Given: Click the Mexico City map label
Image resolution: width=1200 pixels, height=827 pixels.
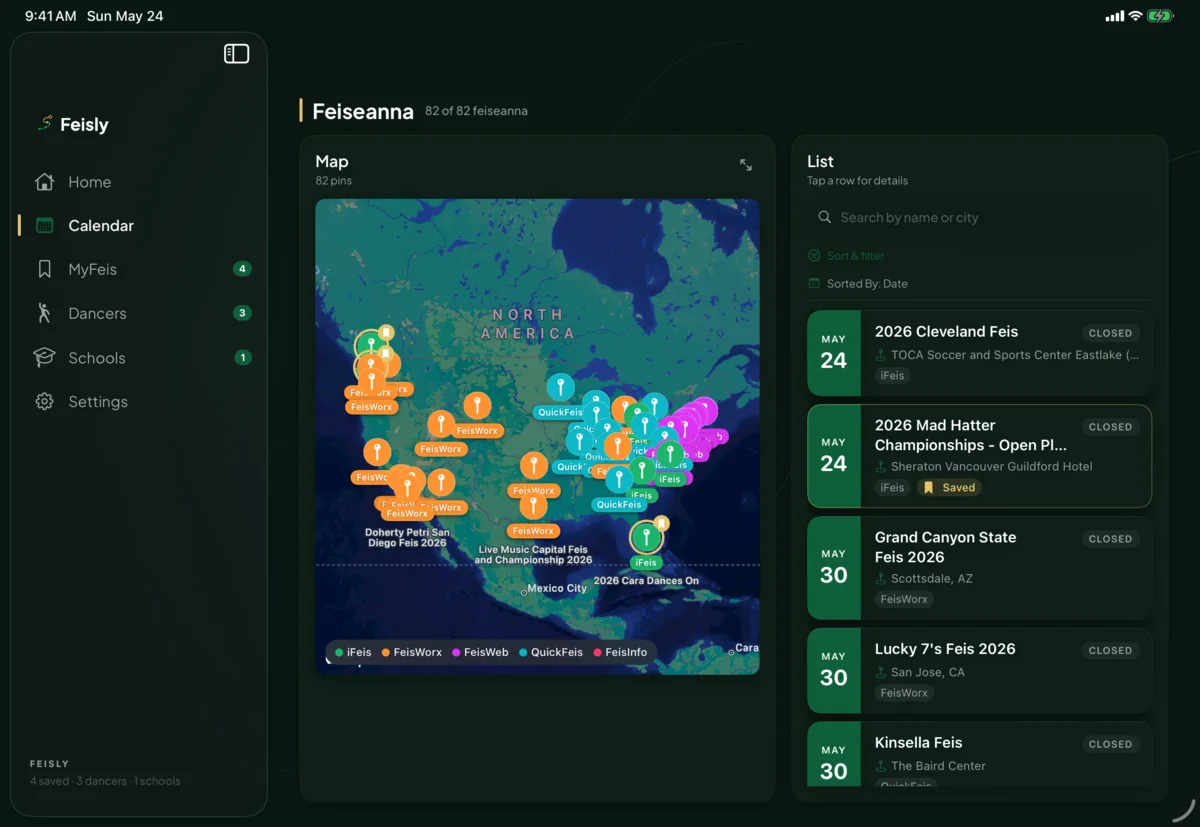Looking at the screenshot, I should (557, 589).
